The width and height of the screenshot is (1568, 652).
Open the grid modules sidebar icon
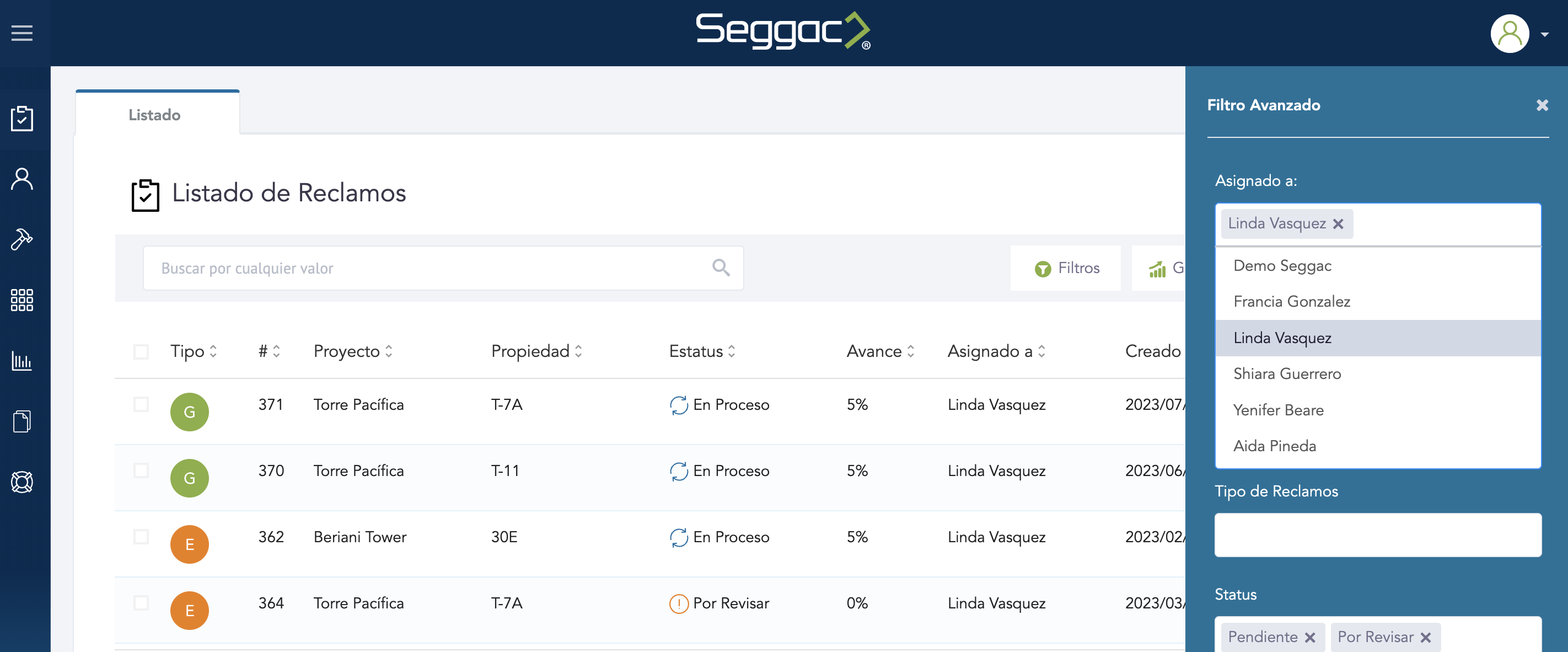click(22, 300)
